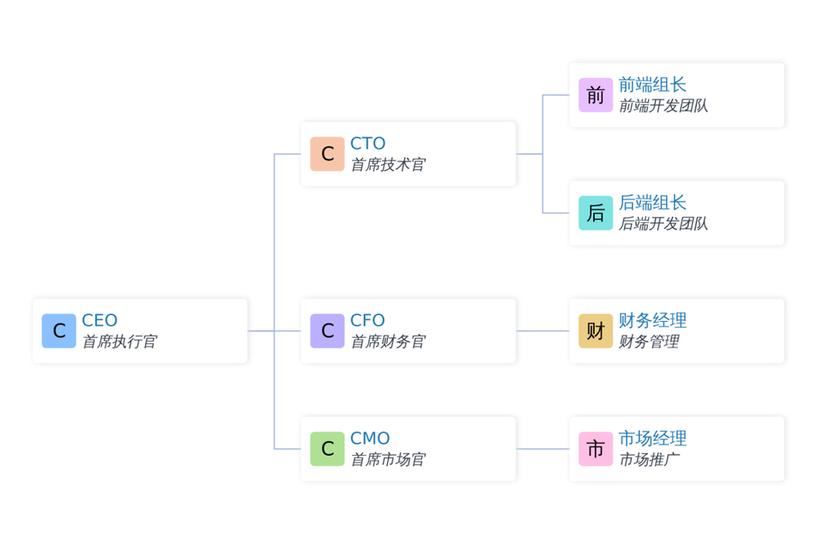Open the CTO title link
Viewport: 817px width, 544px height.
(x=368, y=143)
